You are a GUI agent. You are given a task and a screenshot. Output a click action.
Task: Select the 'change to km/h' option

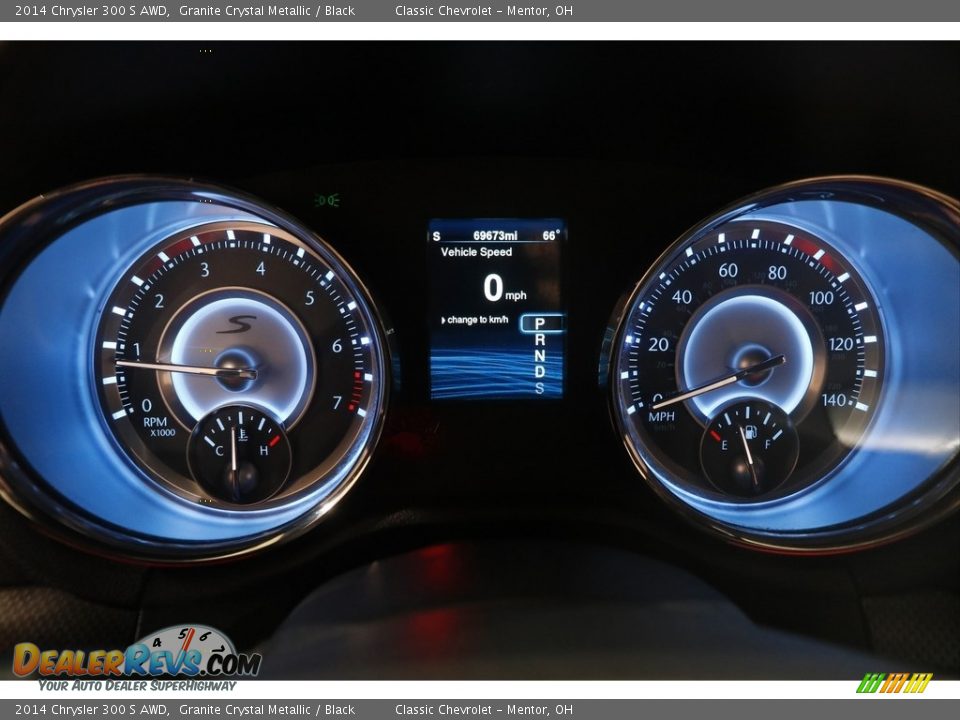474,320
